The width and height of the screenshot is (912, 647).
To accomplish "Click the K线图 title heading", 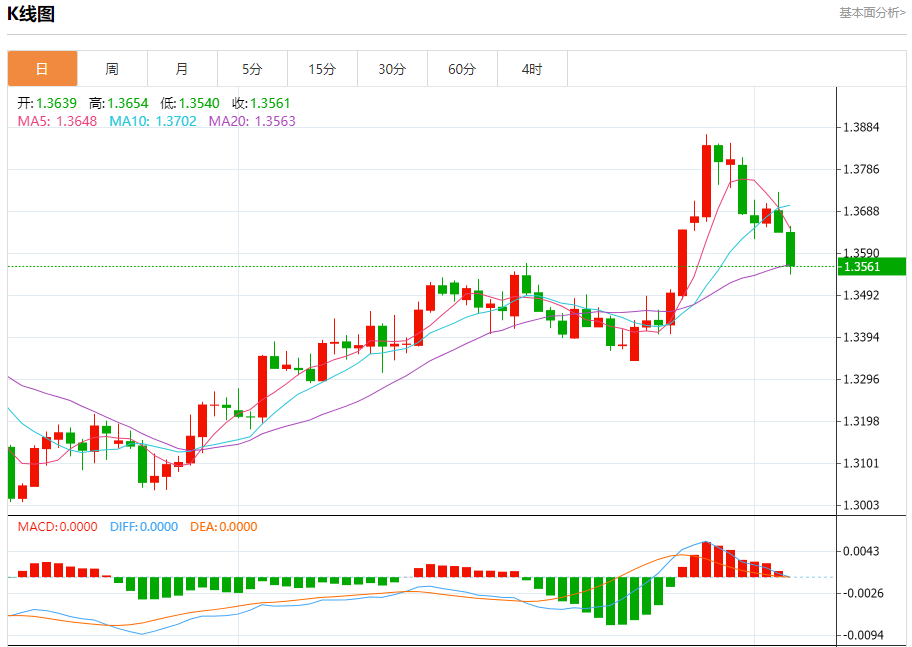I will pyautogui.click(x=31, y=14).
